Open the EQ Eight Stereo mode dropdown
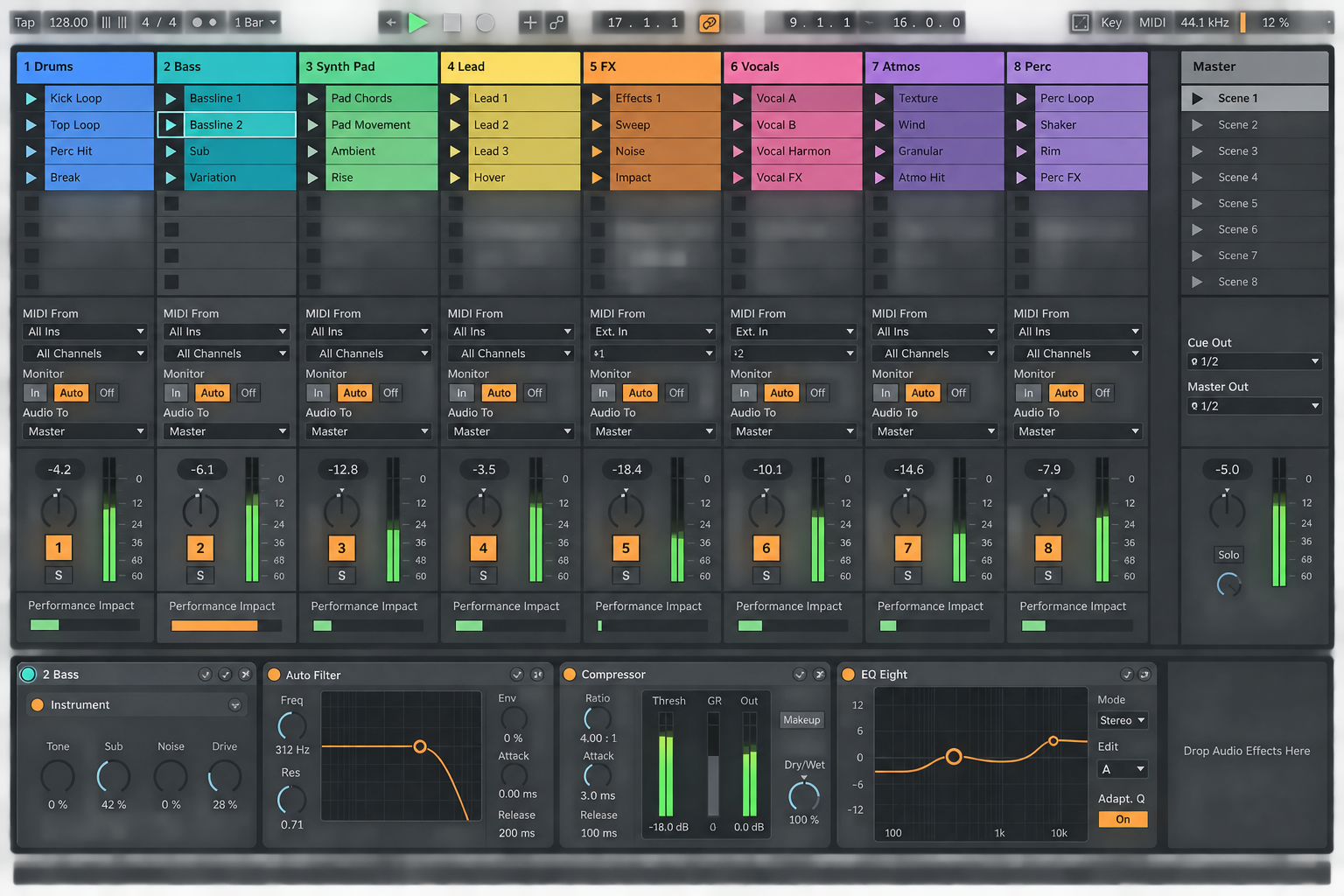1344x896 pixels. tap(1123, 721)
